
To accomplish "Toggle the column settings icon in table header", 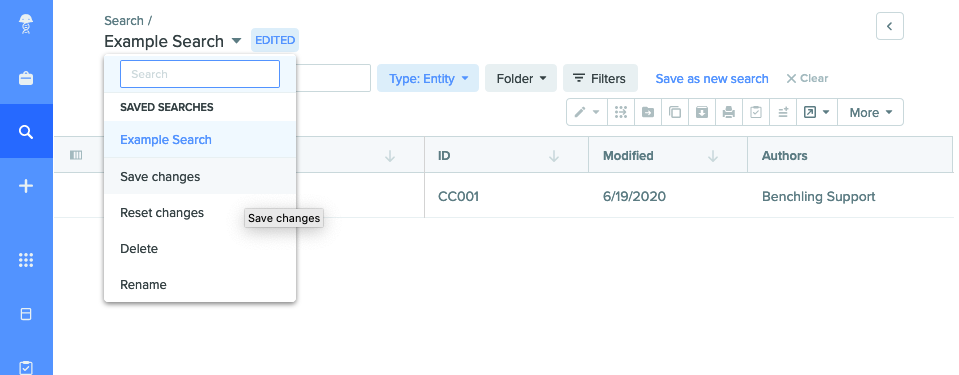I will tap(76, 155).
